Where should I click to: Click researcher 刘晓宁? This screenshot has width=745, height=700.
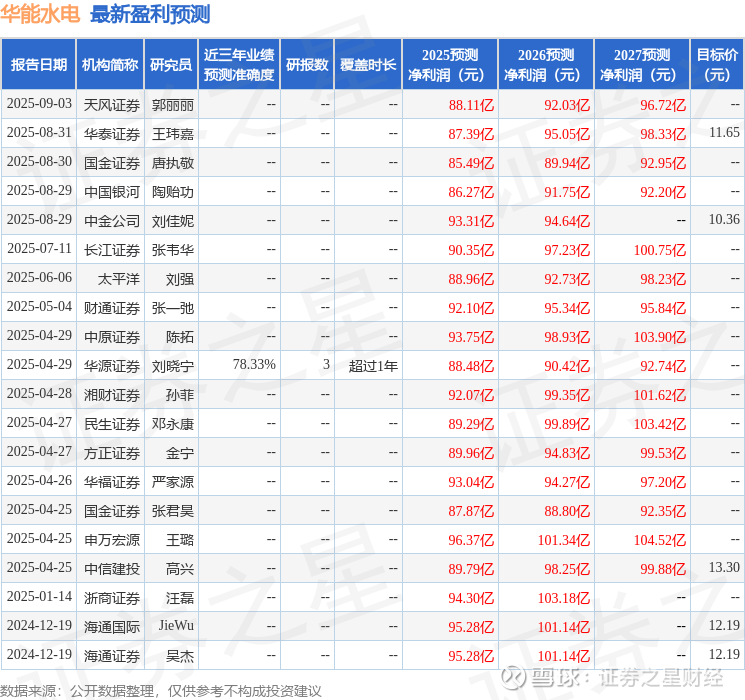pyautogui.click(x=172, y=366)
